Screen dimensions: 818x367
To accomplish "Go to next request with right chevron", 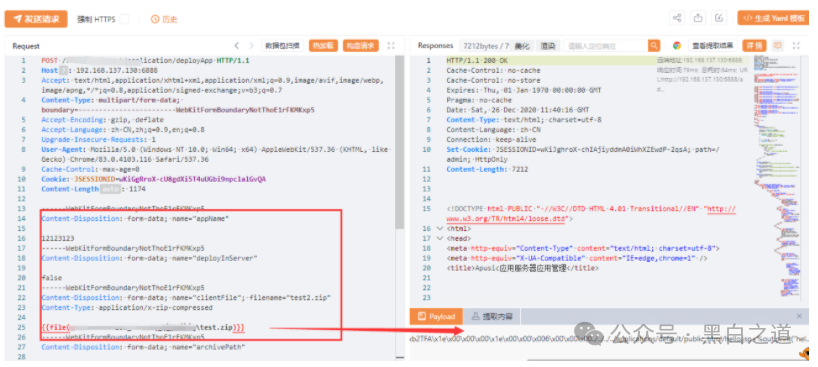I will pyautogui.click(x=251, y=46).
